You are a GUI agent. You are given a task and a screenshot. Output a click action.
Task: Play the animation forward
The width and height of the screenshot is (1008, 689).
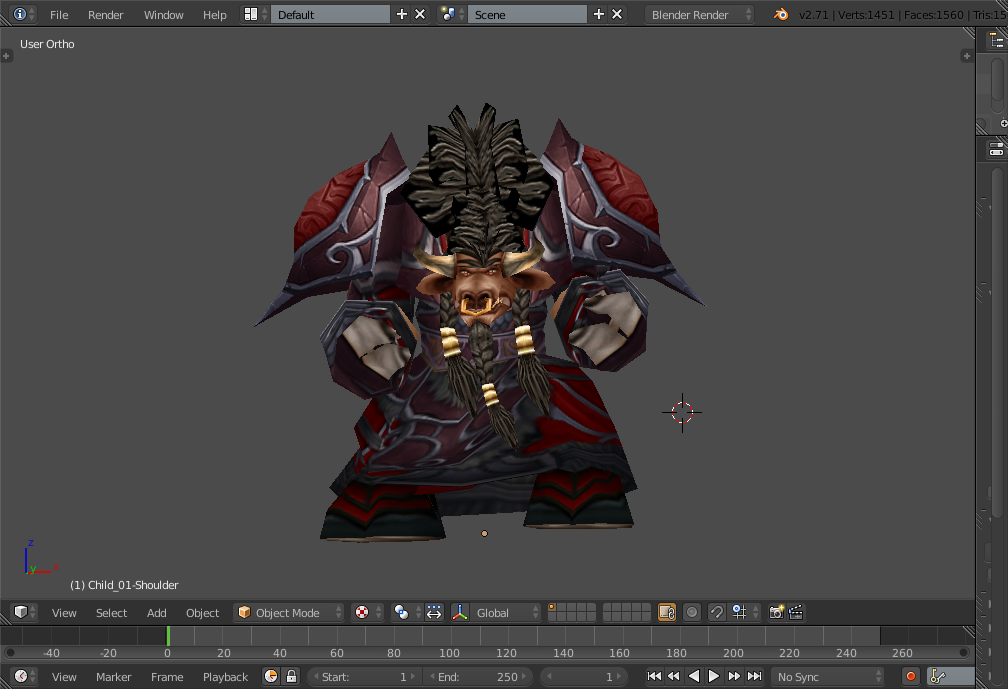click(714, 676)
